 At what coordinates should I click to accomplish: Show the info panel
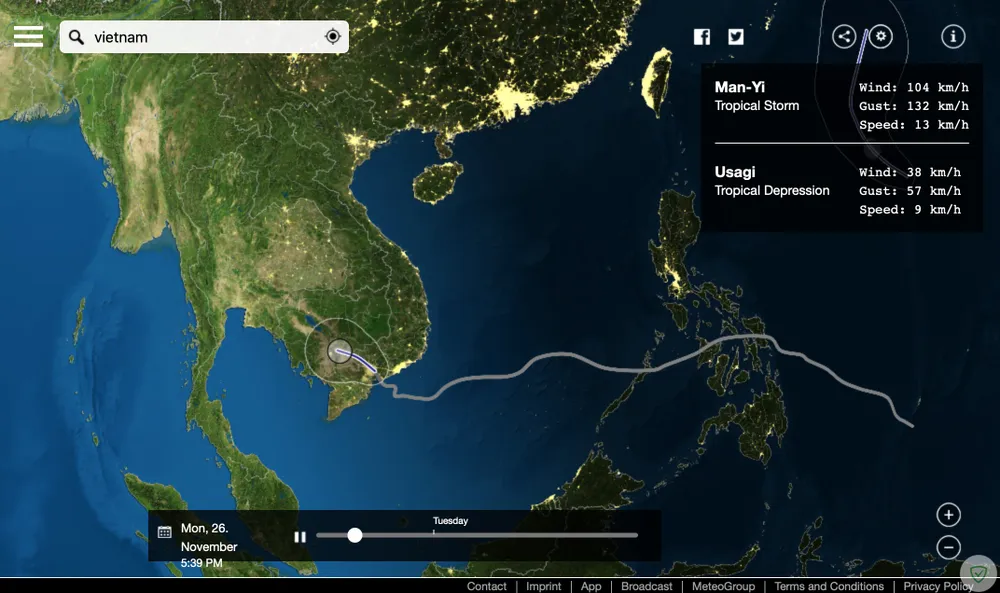coord(953,37)
